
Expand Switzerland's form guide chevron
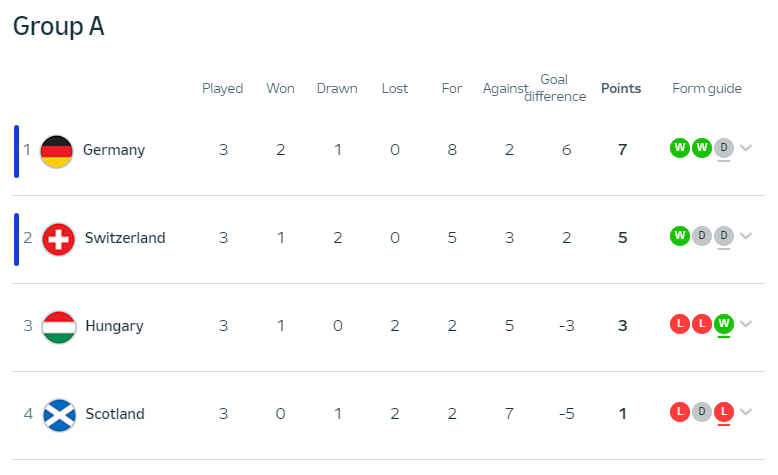pyautogui.click(x=746, y=236)
